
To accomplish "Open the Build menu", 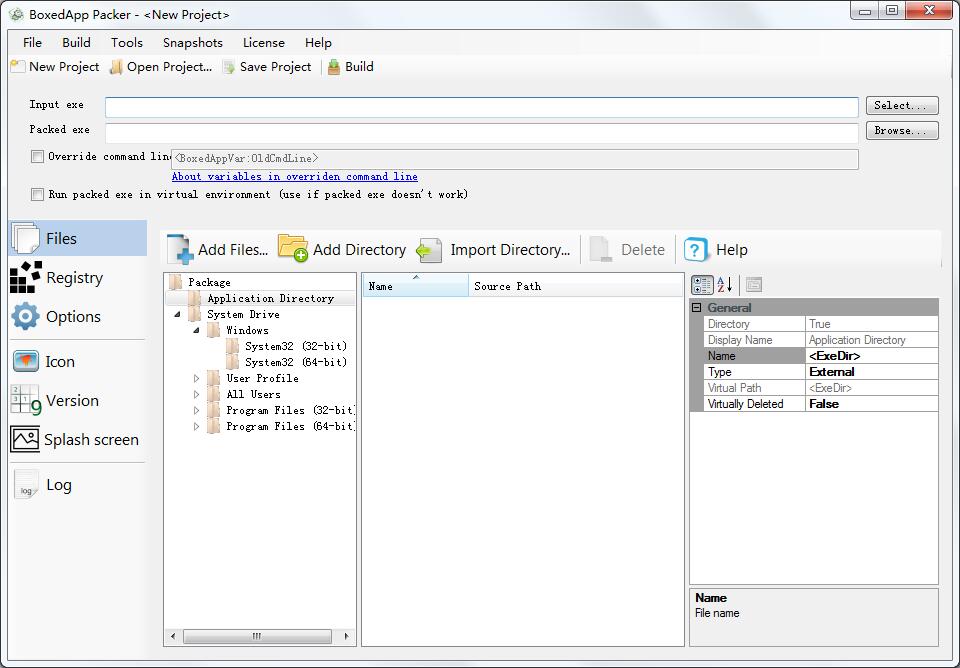I will (x=77, y=42).
